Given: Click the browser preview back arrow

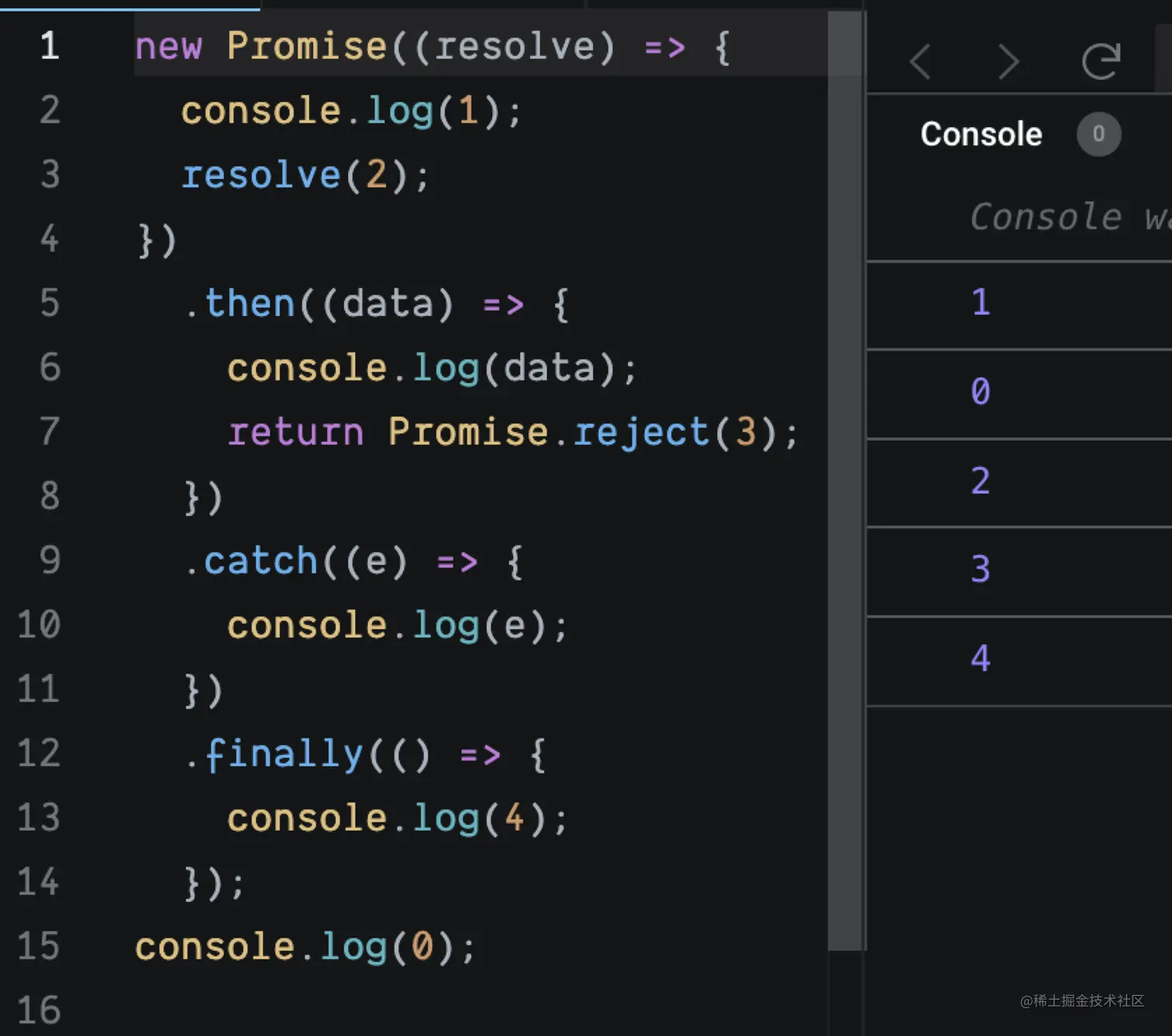Looking at the screenshot, I should point(920,62).
